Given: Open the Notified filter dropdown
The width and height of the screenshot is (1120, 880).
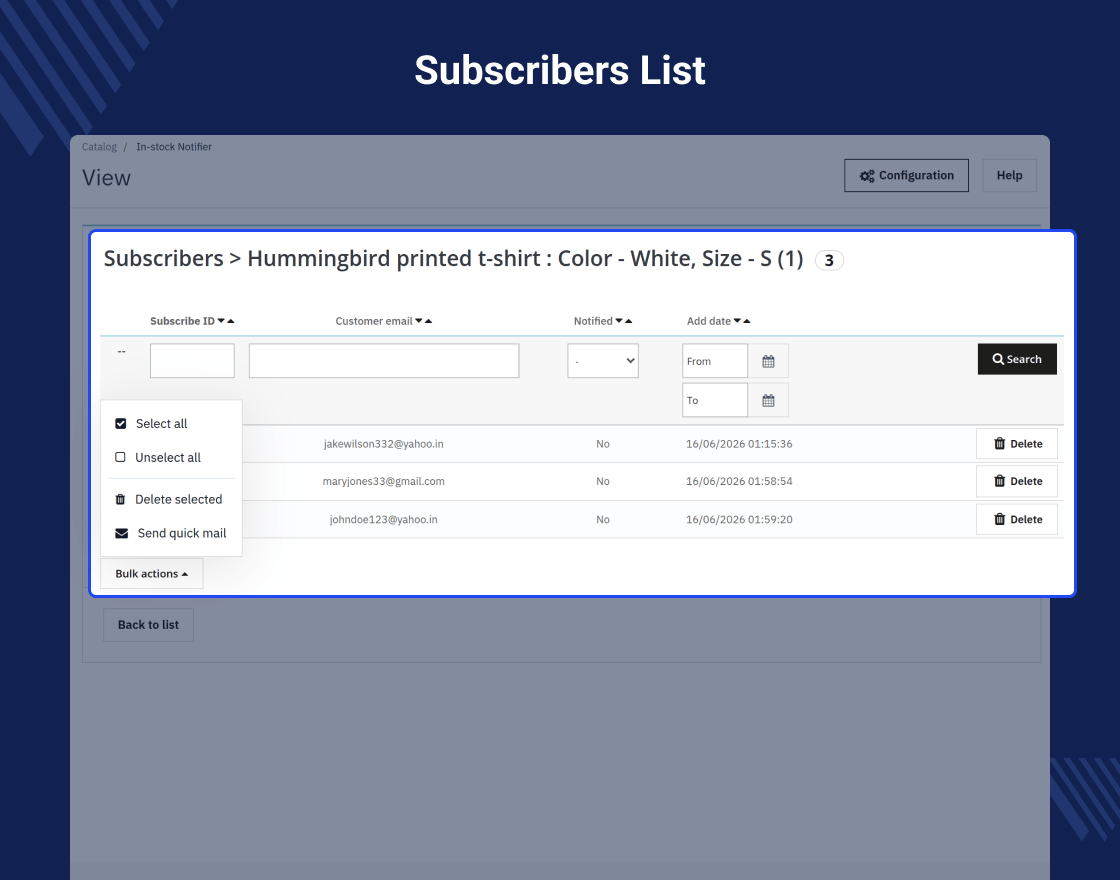Looking at the screenshot, I should tap(603, 361).
